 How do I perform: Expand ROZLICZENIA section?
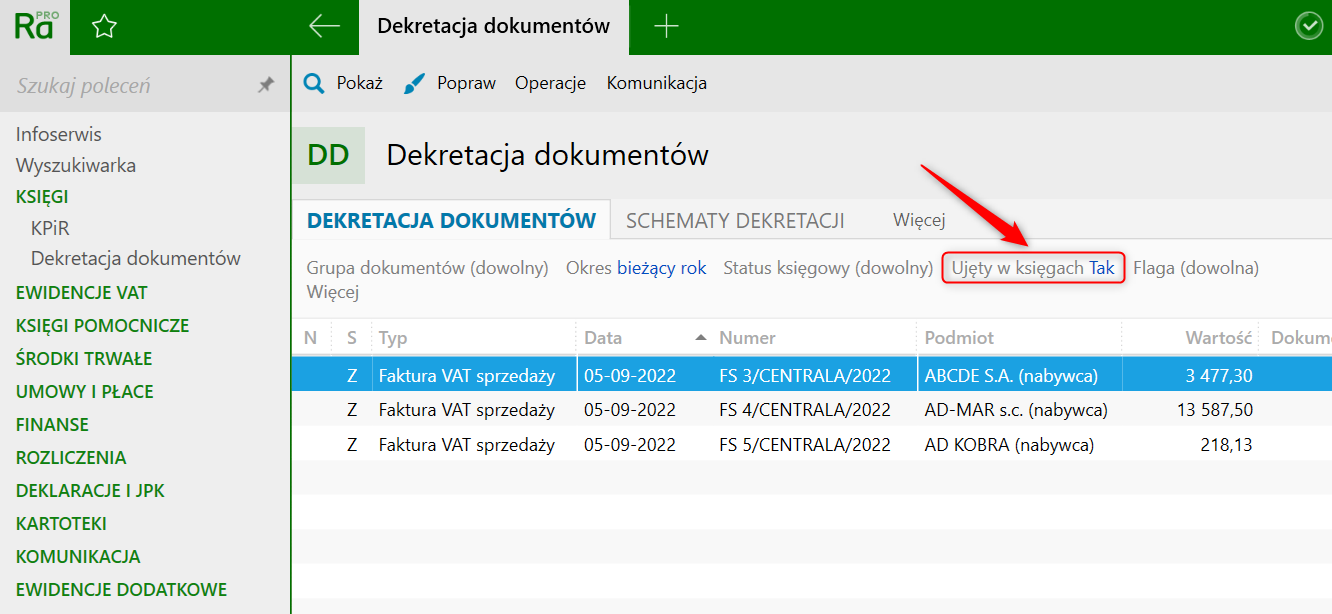click(71, 458)
